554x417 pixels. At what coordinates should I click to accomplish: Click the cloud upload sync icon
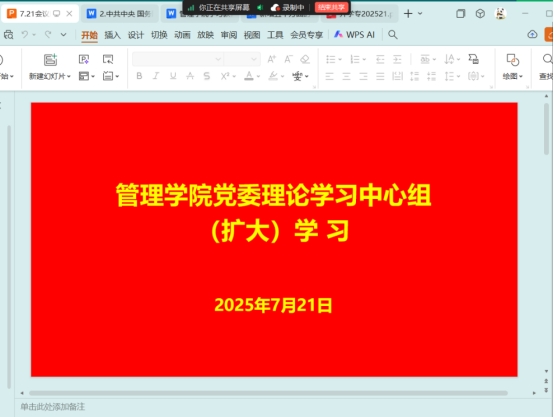coord(532,34)
